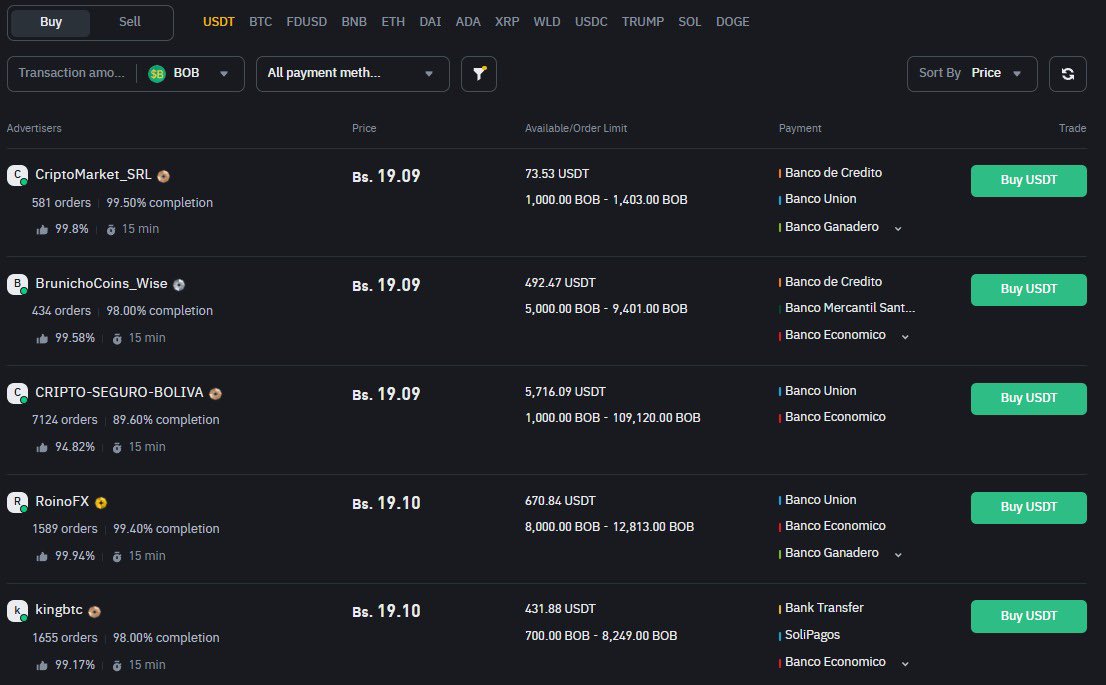Open BrunichoCoins_Wise advertiser profile

click(x=102, y=284)
